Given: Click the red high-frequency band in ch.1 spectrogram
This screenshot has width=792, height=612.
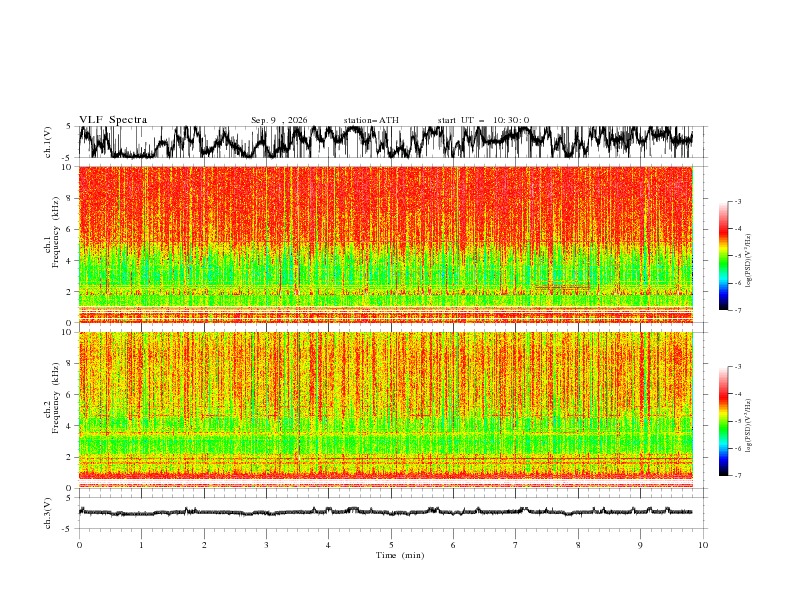Looking at the screenshot, I should (385, 205).
